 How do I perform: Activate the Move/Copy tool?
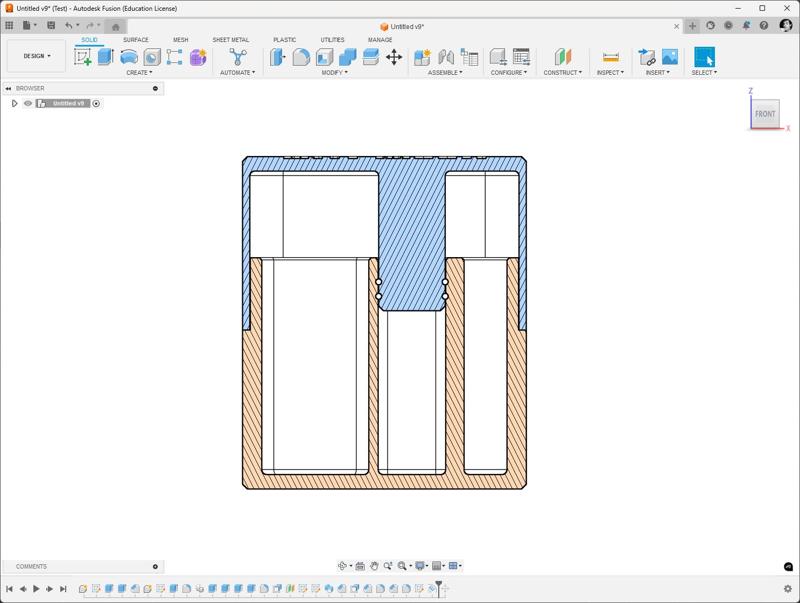click(x=394, y=57)
